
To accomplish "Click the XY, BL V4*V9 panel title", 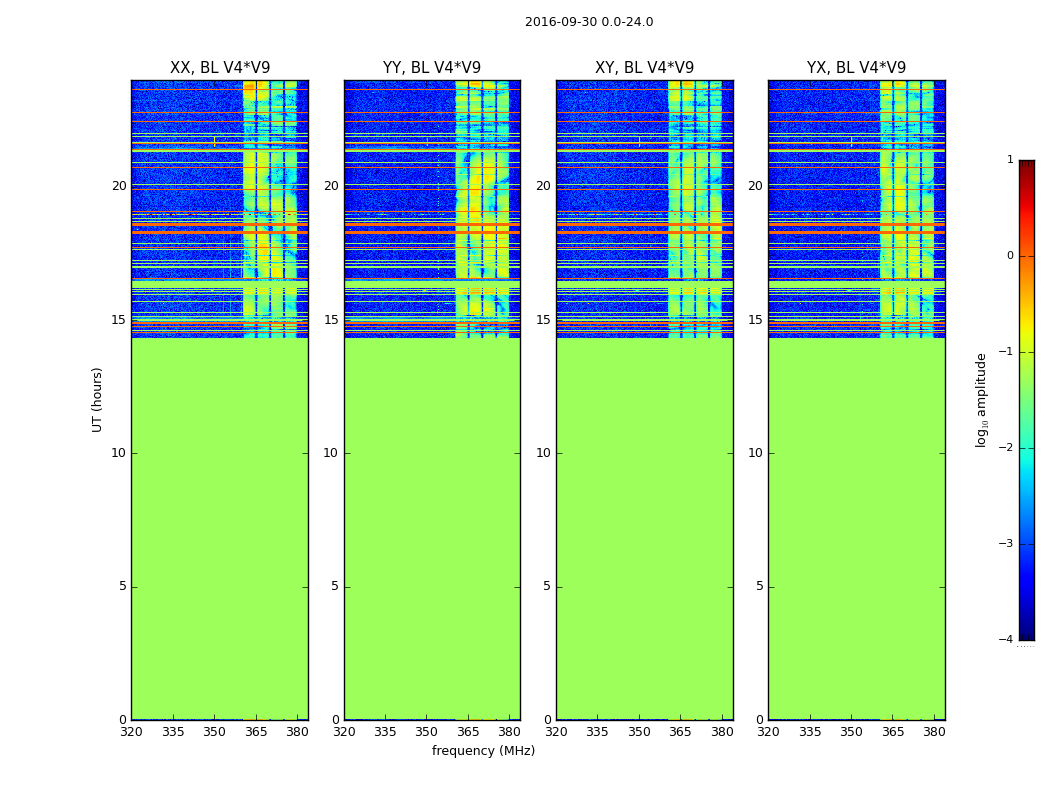I will (x=644, y=68).
